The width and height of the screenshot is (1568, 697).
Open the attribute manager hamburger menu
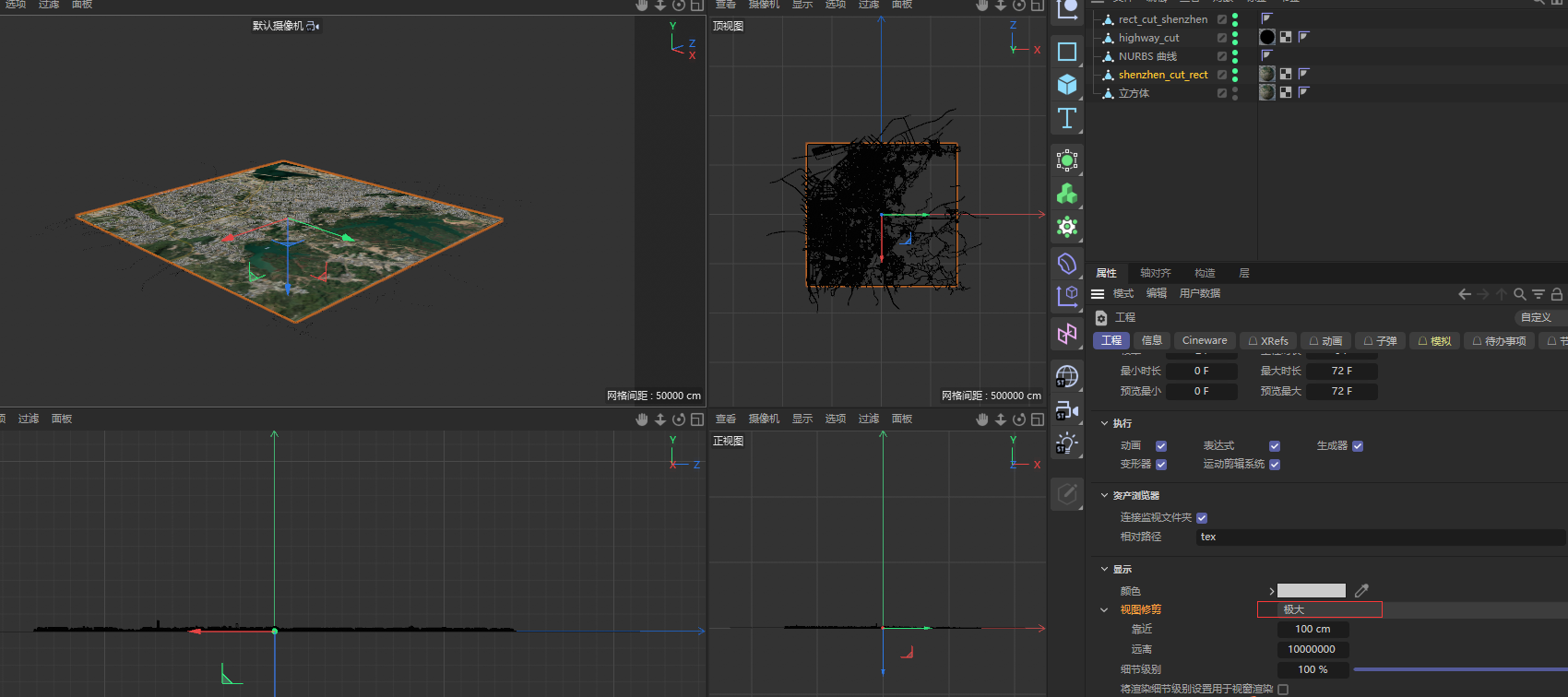1098,294
